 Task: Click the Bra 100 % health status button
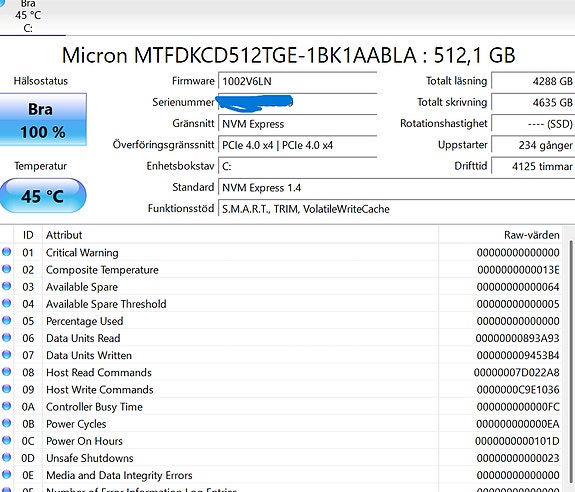(x=43, y=120)
